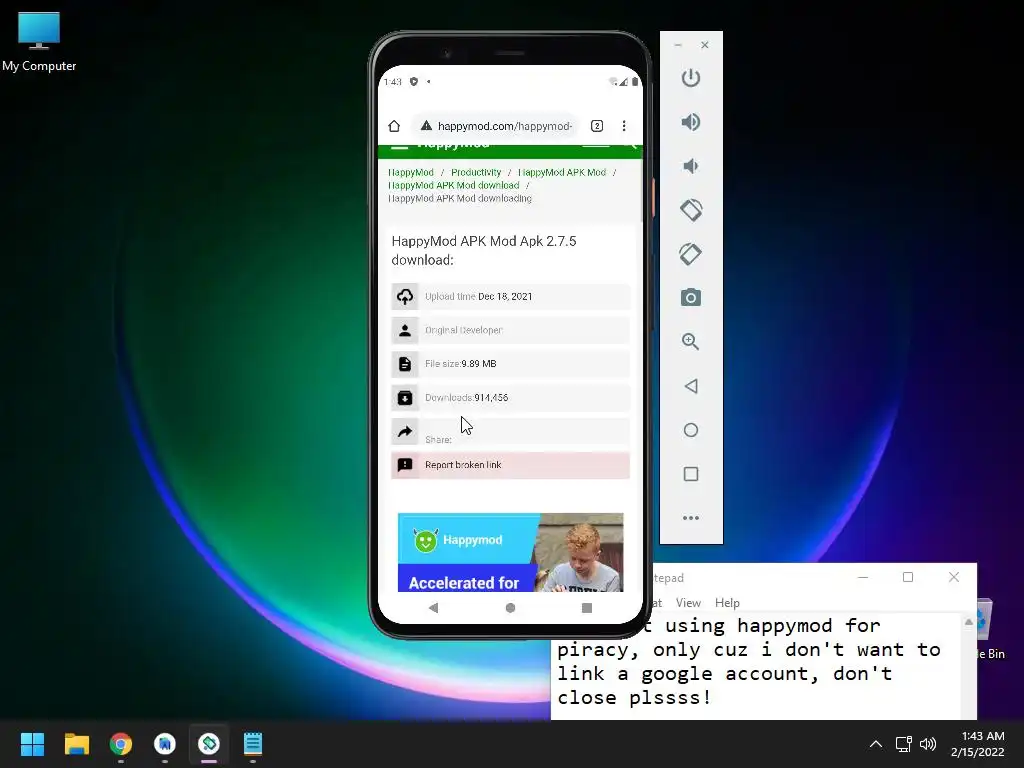
Task: Open Google Chrome from taskbar
Action: click(x=121, y=744)
